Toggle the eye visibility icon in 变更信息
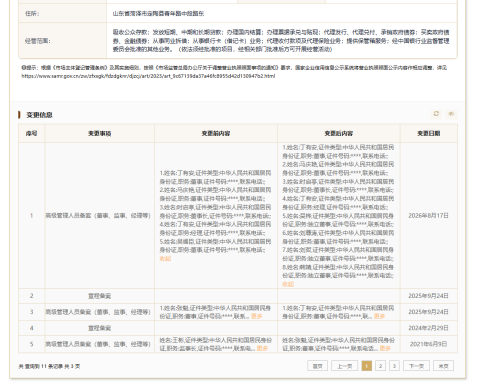This screenshot has width=486, height=385. (451, 114)
